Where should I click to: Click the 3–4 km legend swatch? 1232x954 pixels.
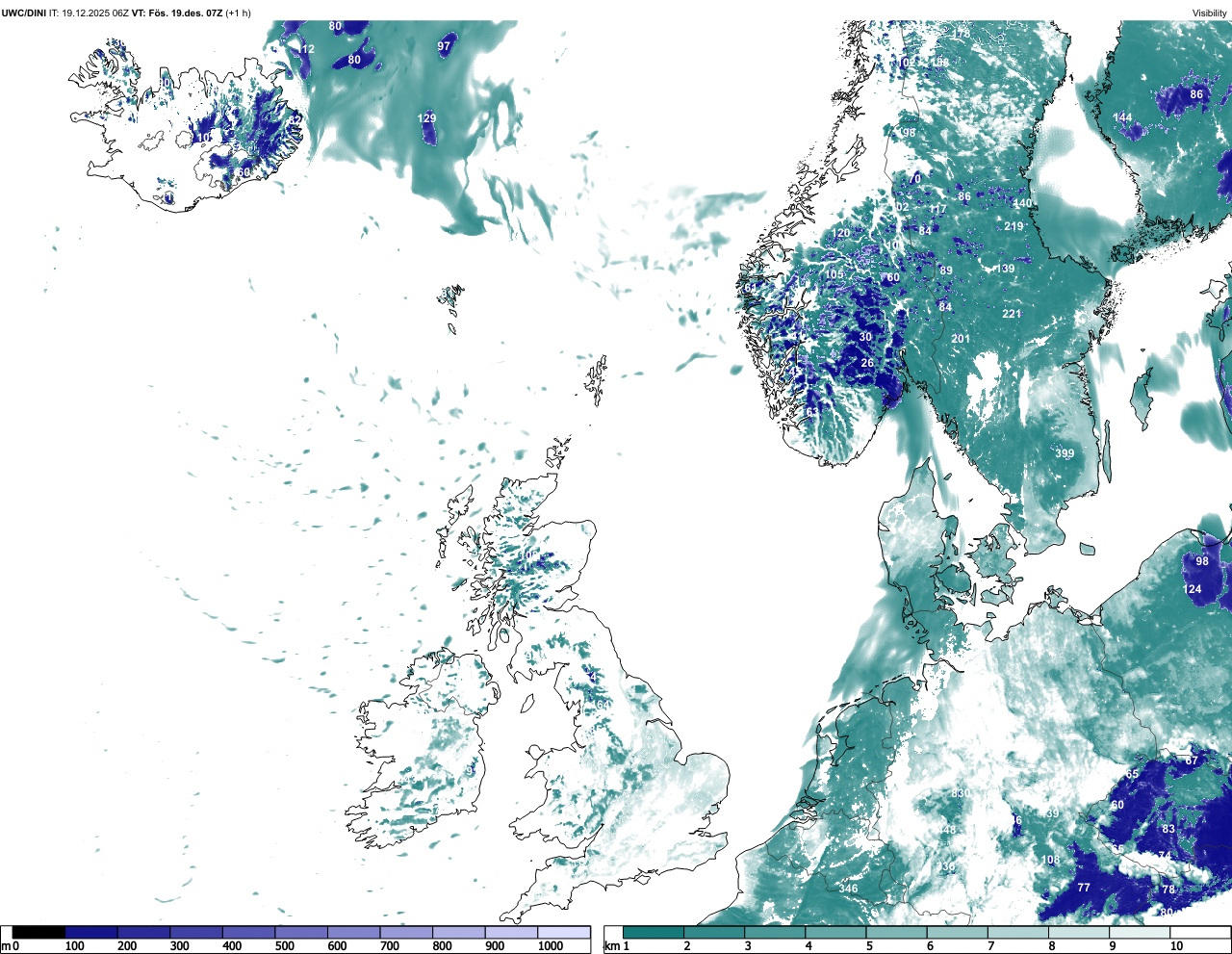point(775,932)
